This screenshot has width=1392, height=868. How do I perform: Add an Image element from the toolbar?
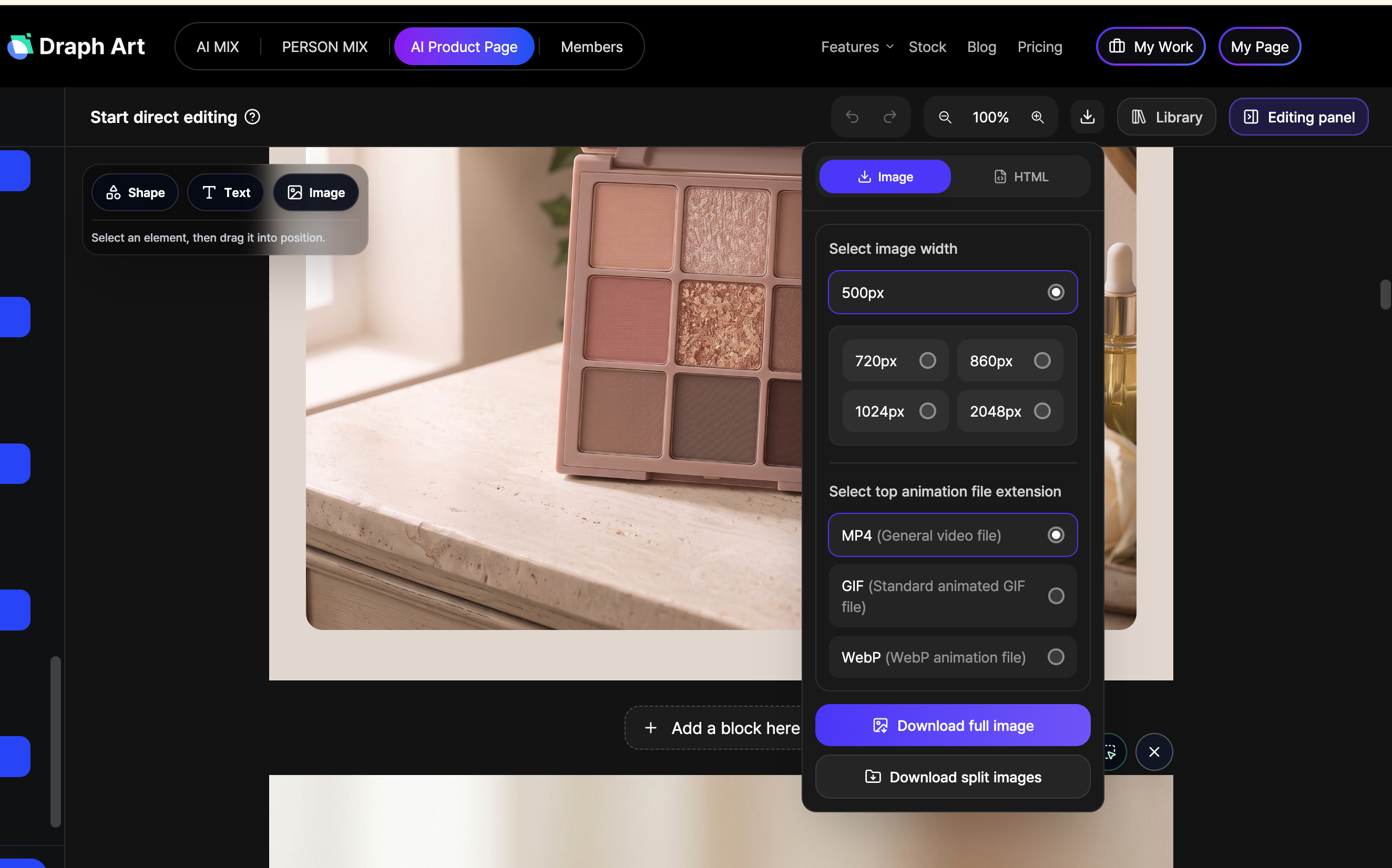316,192
